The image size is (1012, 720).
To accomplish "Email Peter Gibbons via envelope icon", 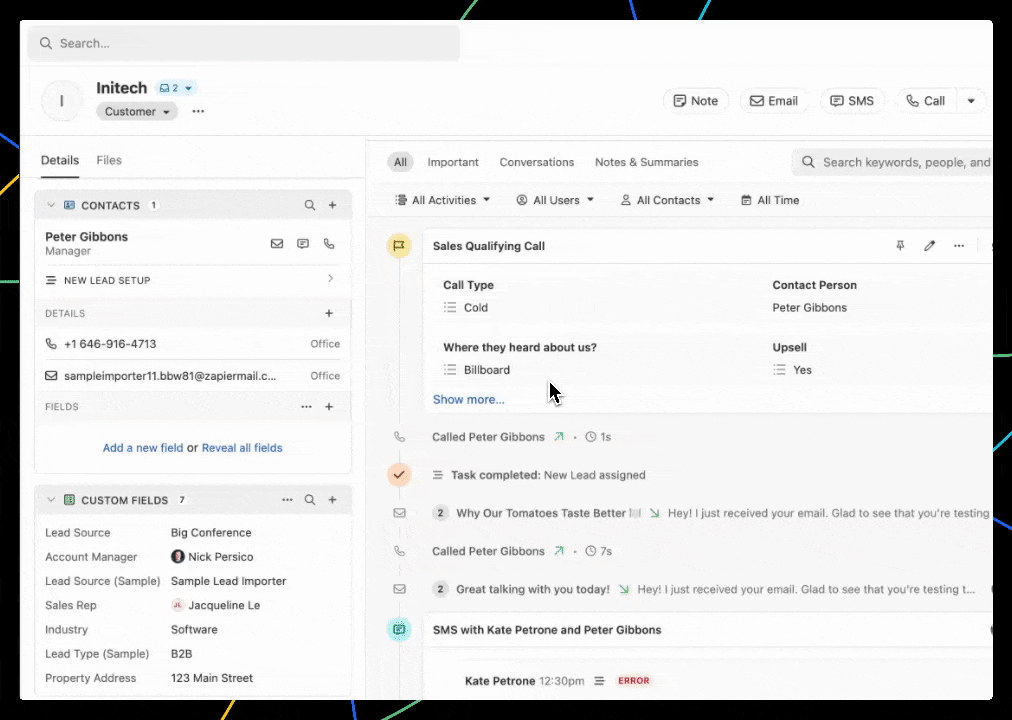I will click(x=277, y=244).
